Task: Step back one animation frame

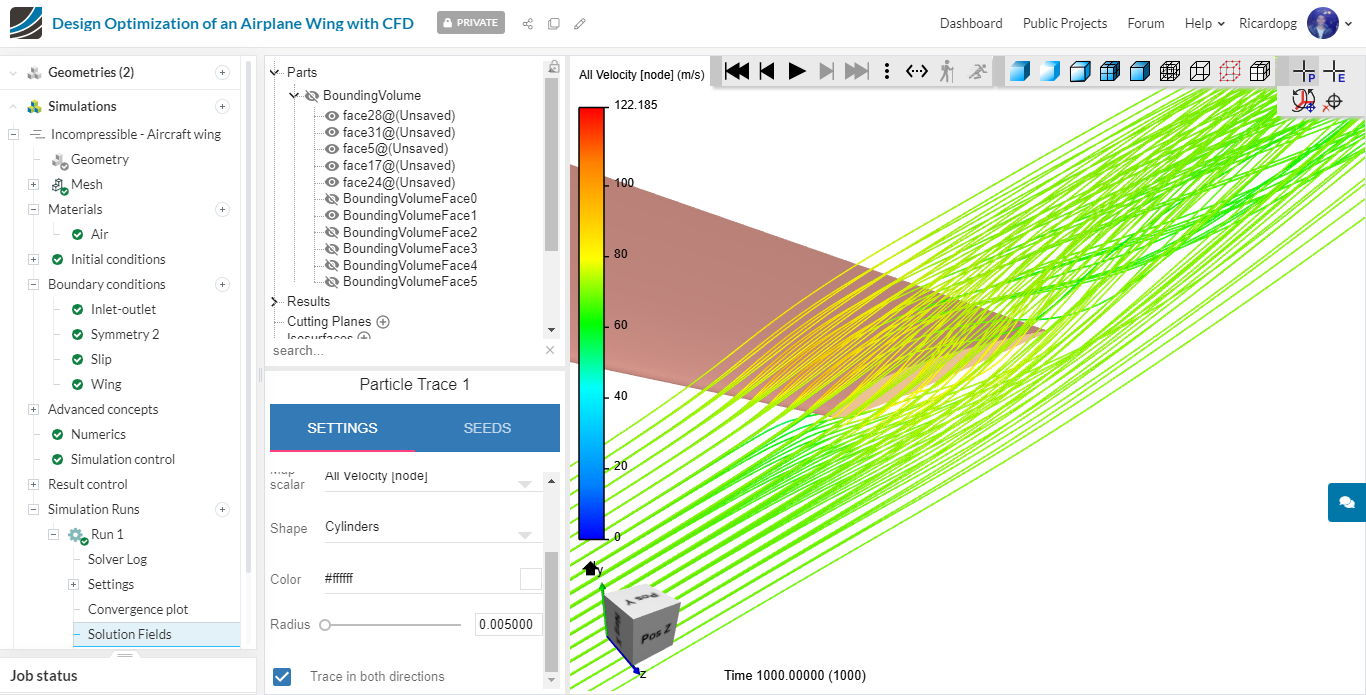Action: (x=767, y=71)
